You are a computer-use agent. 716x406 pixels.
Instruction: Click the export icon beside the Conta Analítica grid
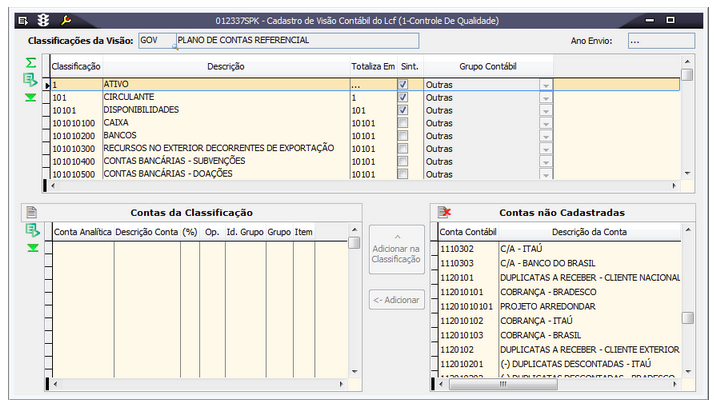point(31,230)
